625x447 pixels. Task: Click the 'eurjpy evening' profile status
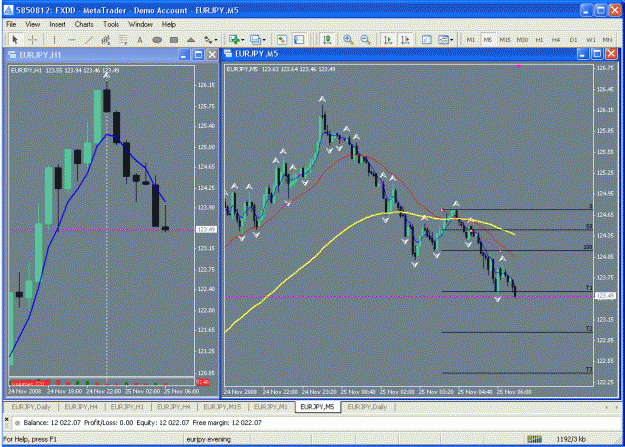pyautogui.click(x=208, y=439)
